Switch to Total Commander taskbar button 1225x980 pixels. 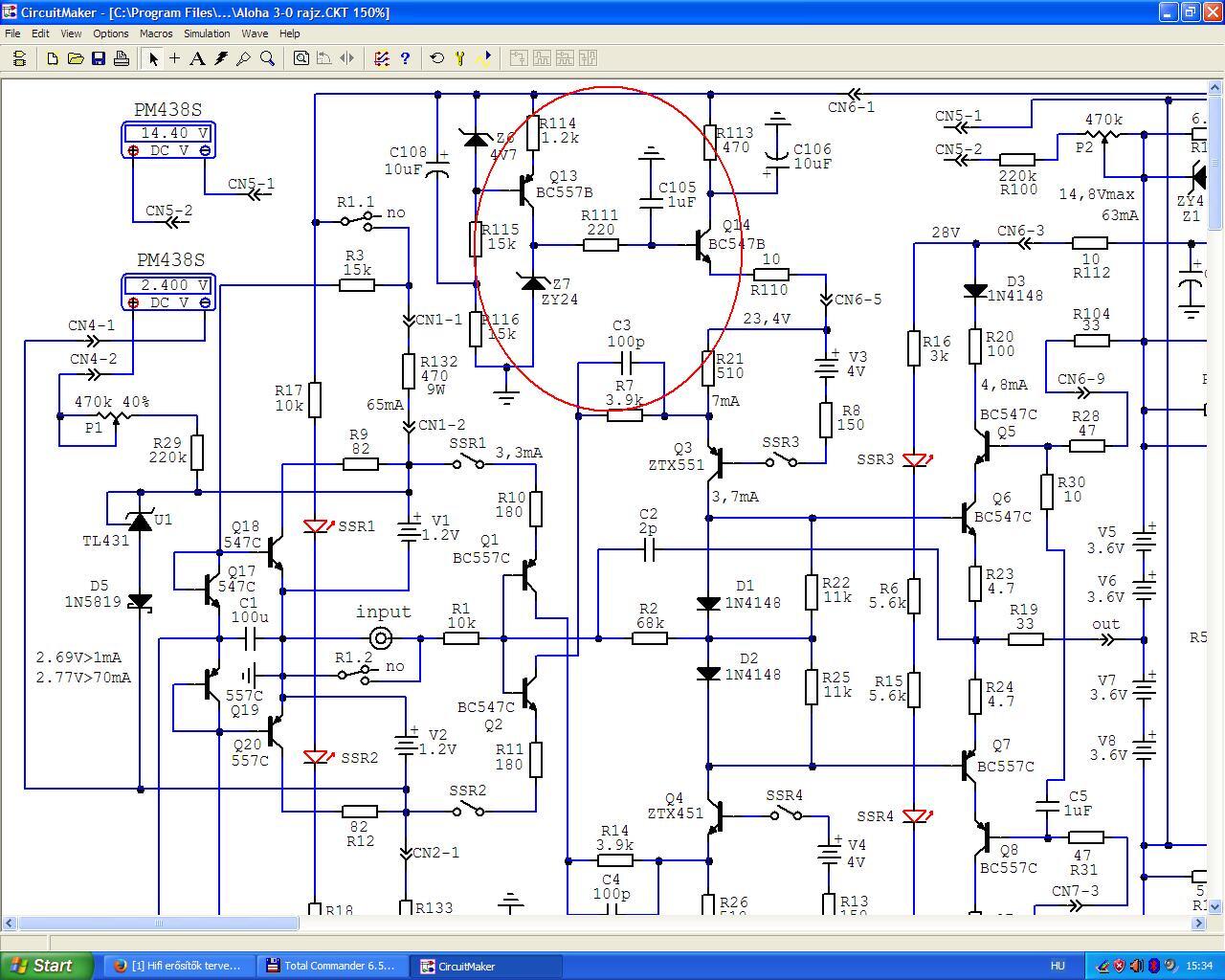(x=331, y=966)
